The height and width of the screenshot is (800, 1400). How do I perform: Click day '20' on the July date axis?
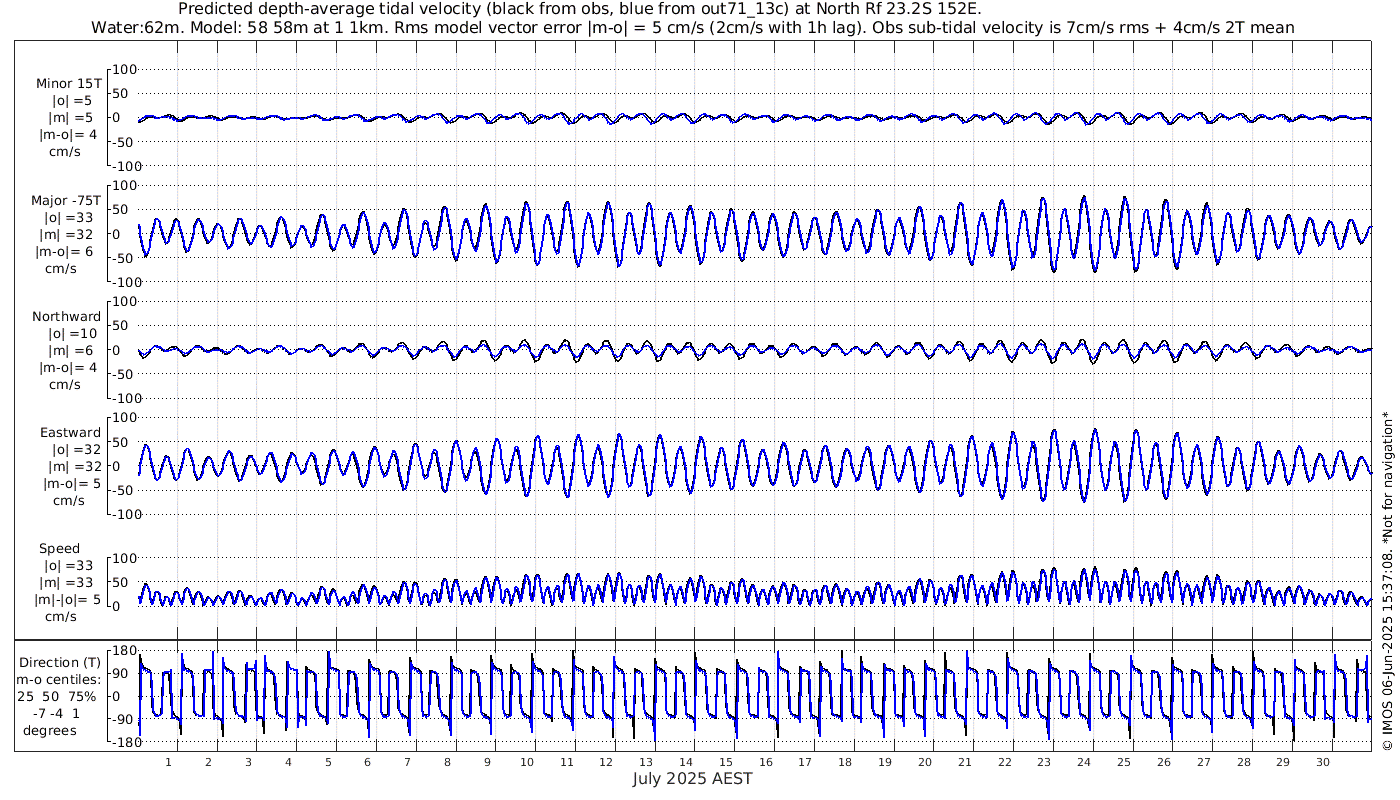[x=925, y=762]
